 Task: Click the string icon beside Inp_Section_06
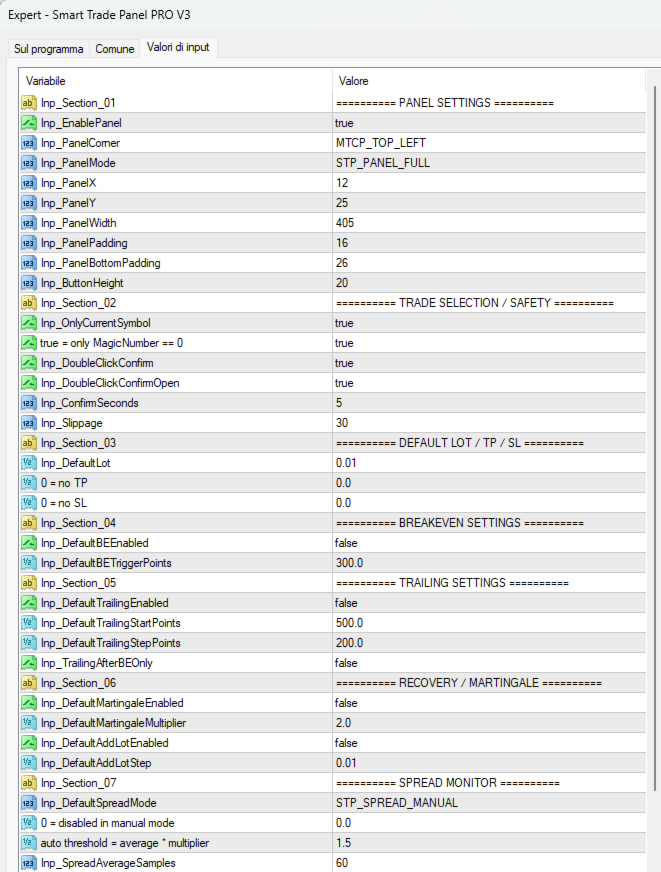pos(28,683)
